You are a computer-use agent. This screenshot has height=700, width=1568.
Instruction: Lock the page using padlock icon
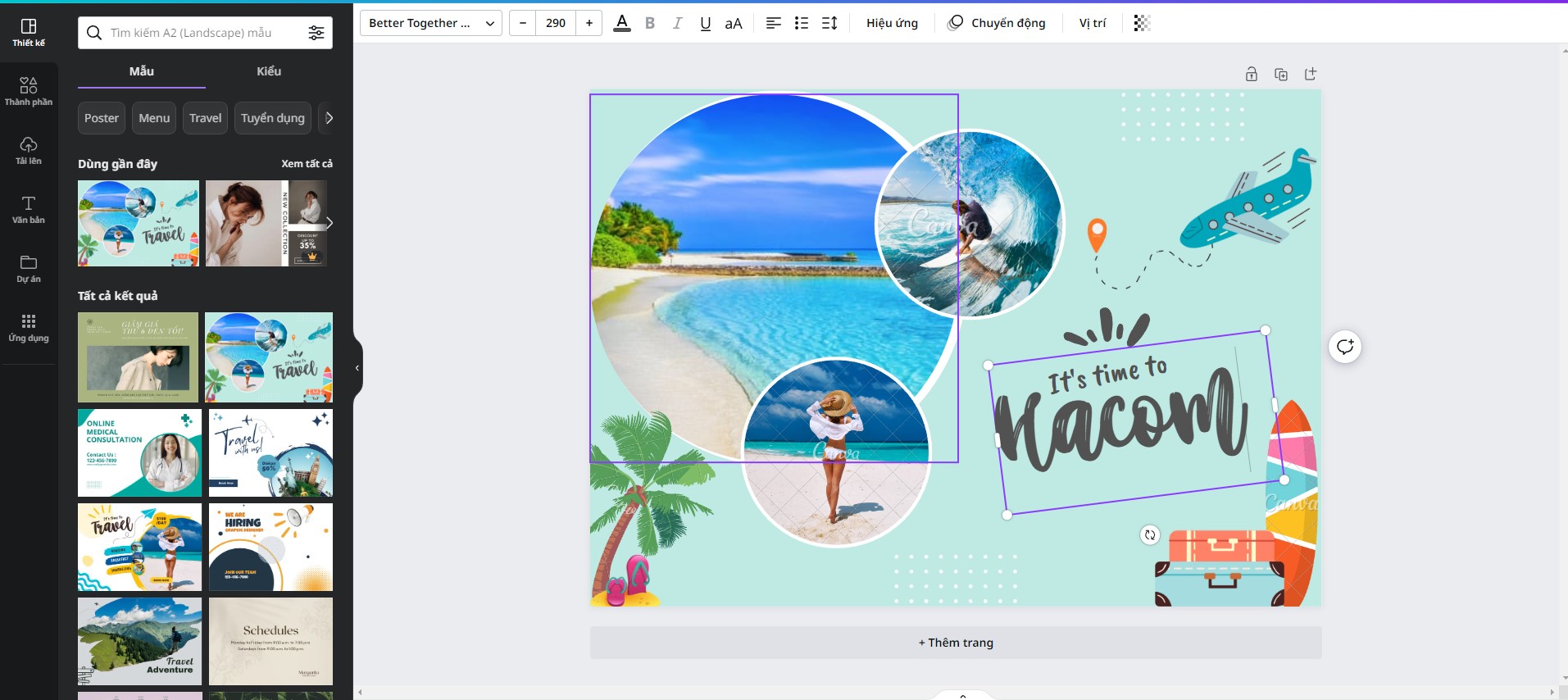point(1251,75)
